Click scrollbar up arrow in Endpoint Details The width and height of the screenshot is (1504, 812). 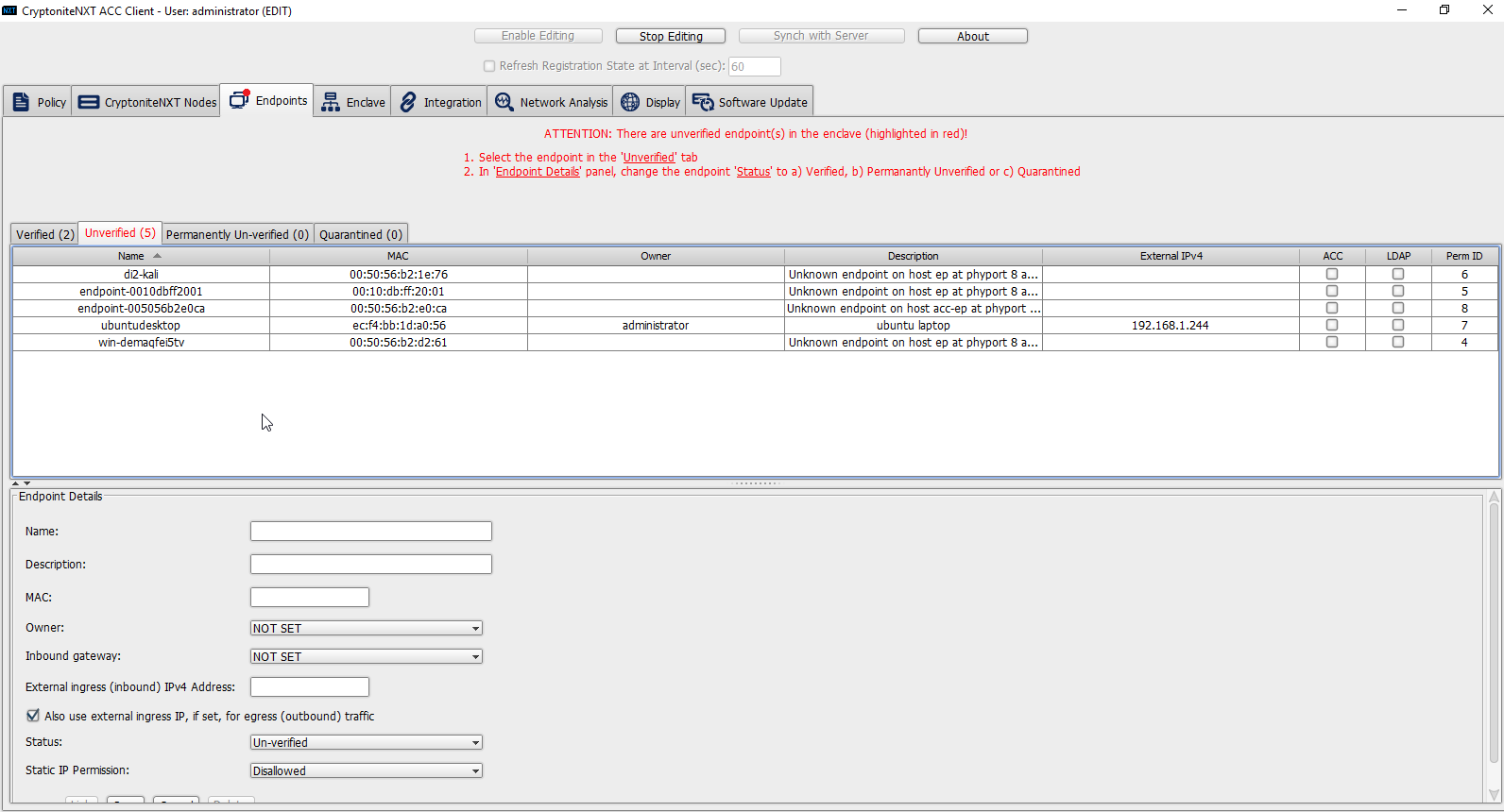pyautogui.click(x=1494, y=497)
